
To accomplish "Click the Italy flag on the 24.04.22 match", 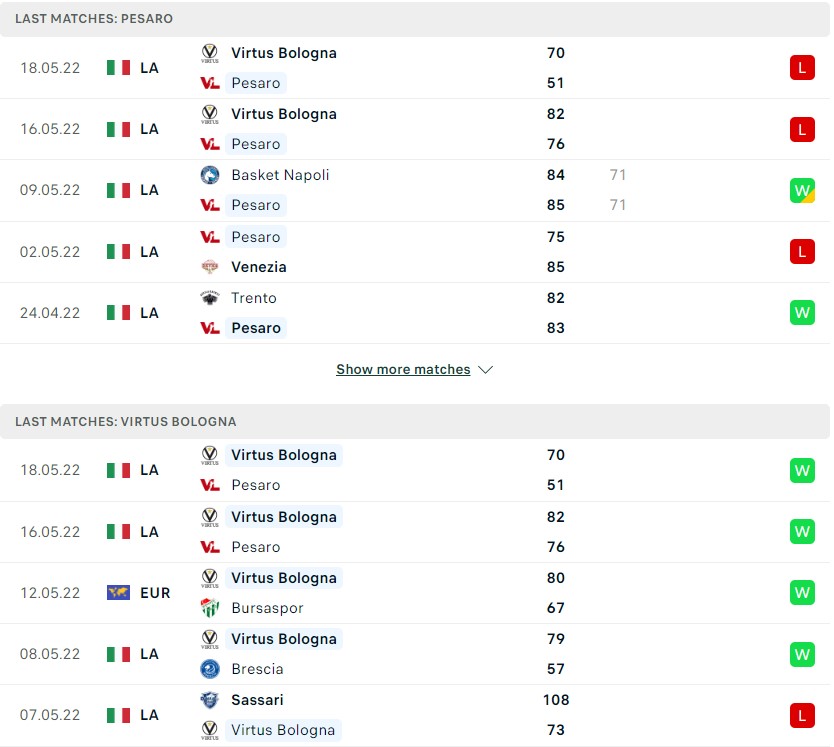I will click(118, 313).
